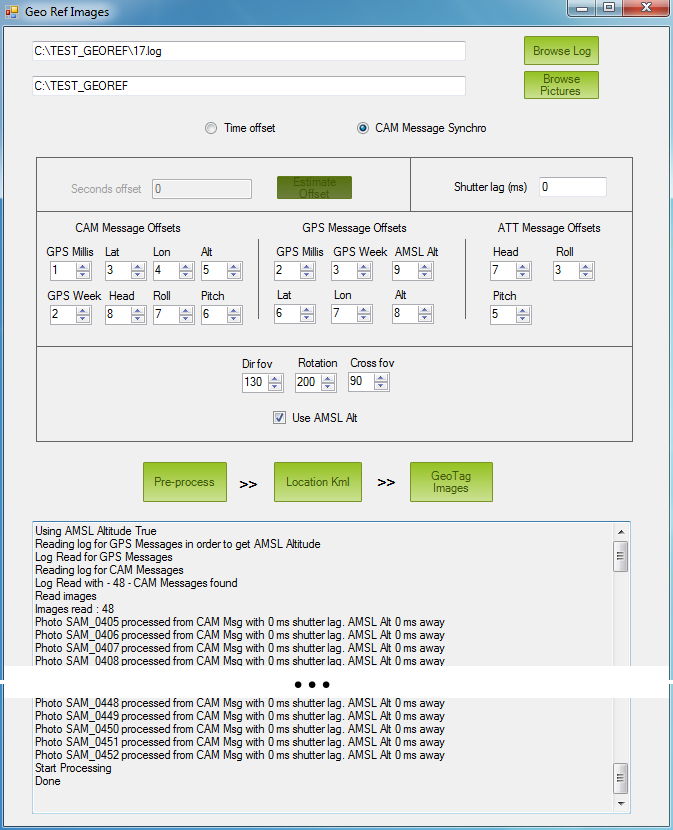Toggle the Use AMSL Alt checkbox
The height and width of the screenshot is (830, 673).
[x=280, y=418]
